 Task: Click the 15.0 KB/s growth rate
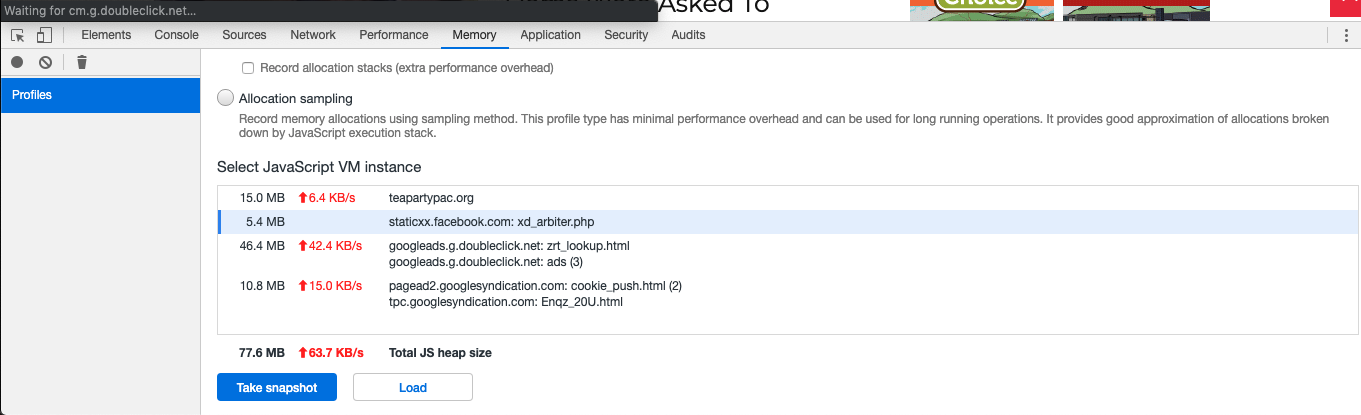[x=330, y=286]
